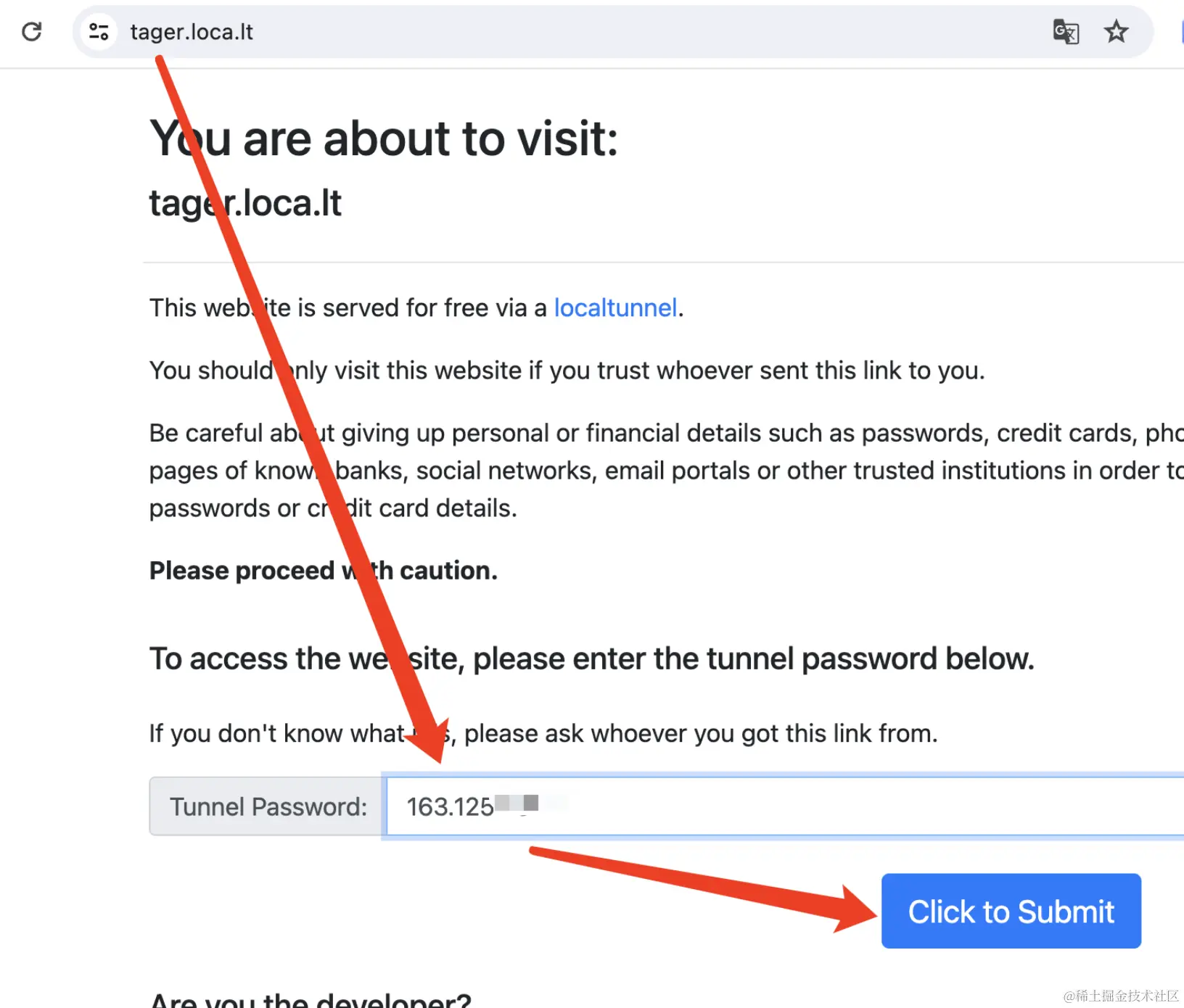Click the tager.loca.lt URL in address bar
The image size is (1184, 1008).
pos(192,33)
